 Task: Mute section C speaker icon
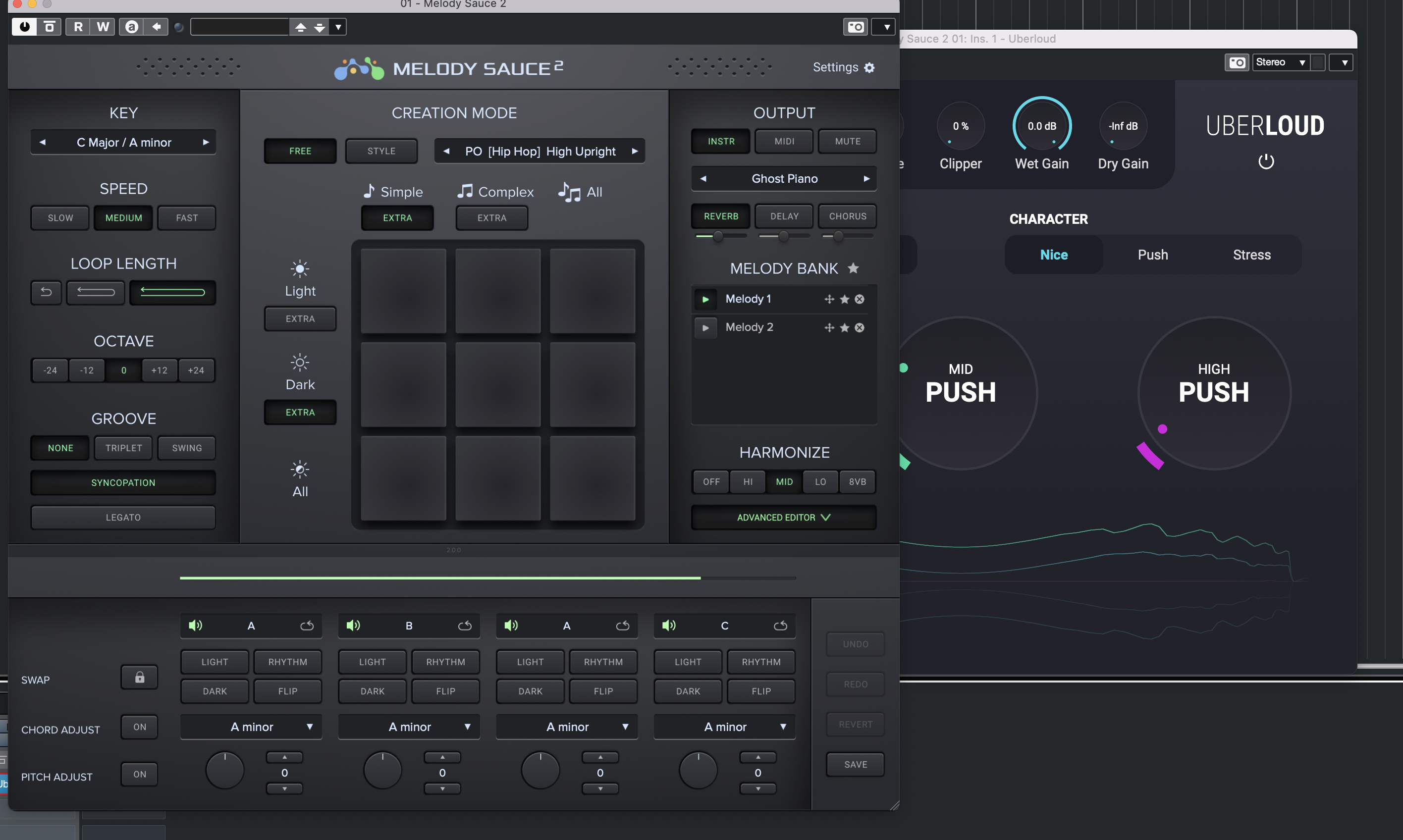click(x=669, y=625)
